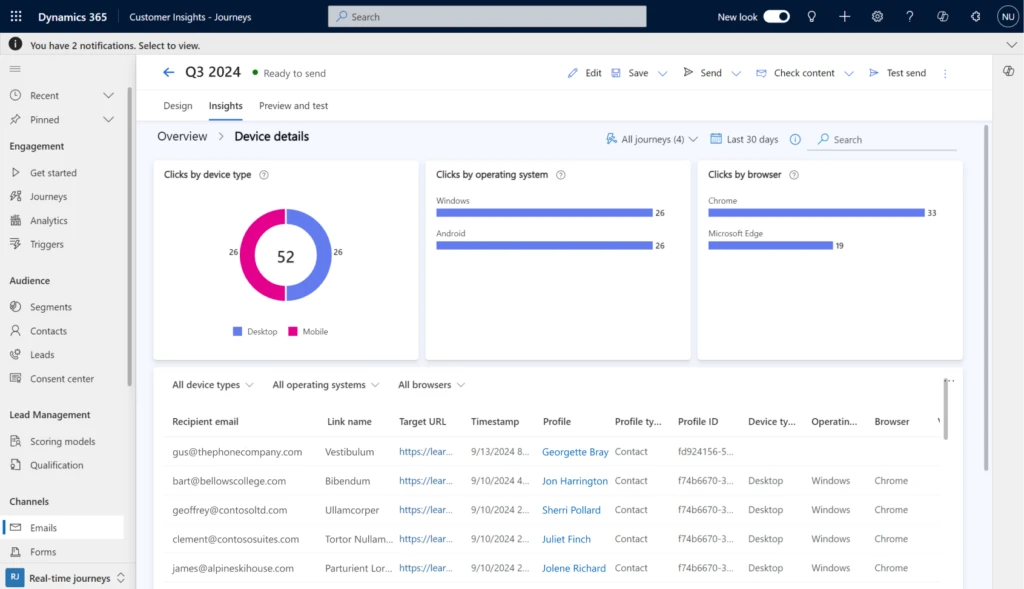Open the Copilot panel icon on the right
1024x589 pixels.
click(1009, 72)
